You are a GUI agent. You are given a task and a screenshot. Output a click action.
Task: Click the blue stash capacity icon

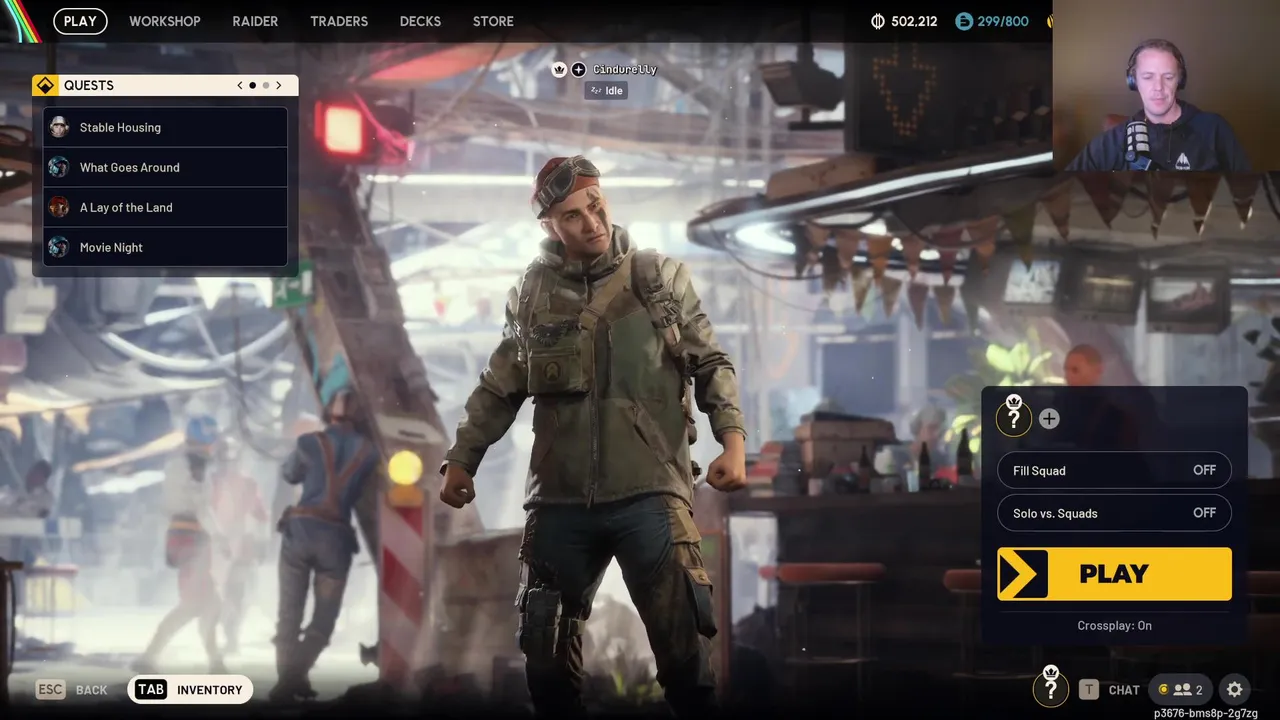coord(964,21)
